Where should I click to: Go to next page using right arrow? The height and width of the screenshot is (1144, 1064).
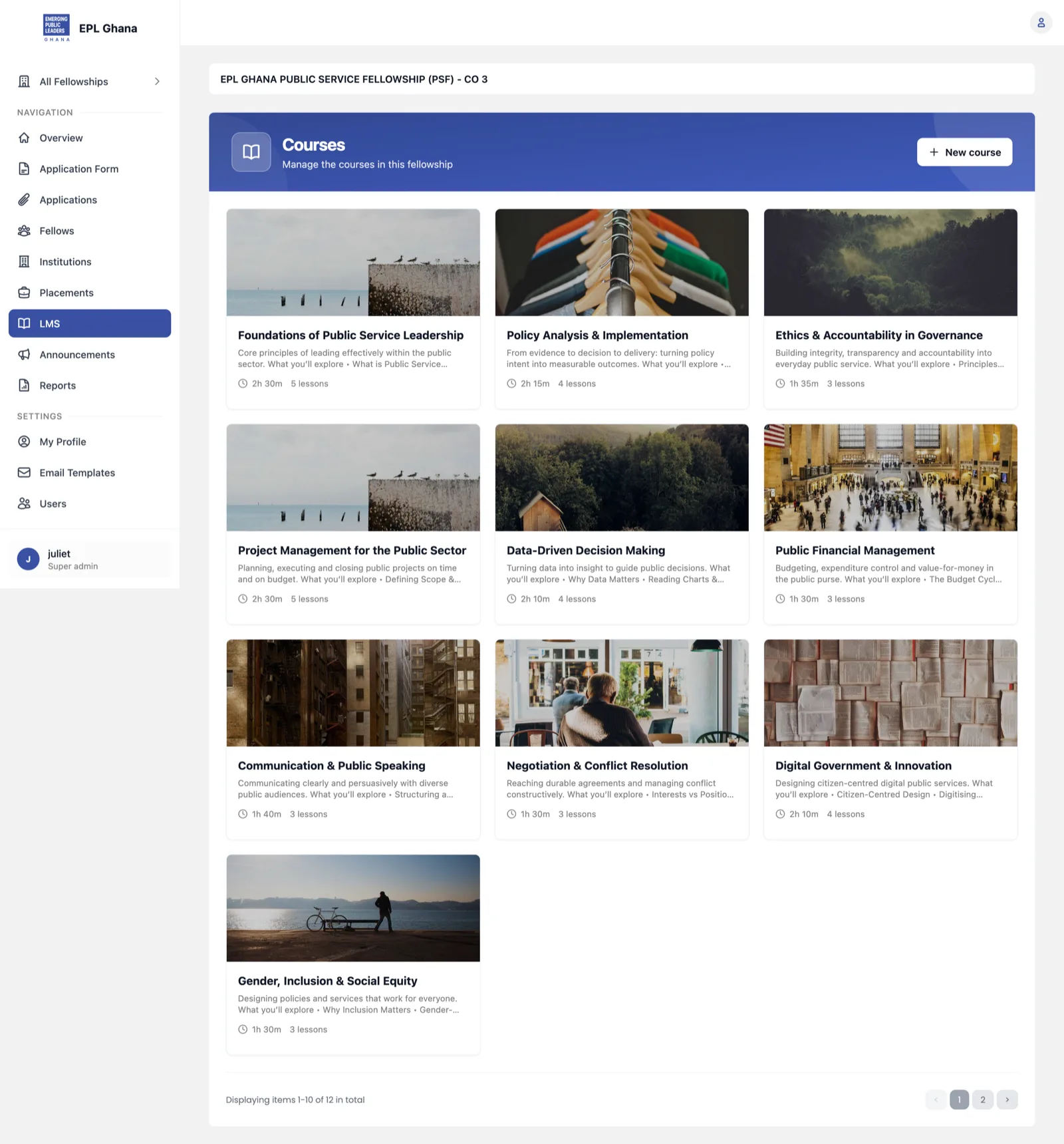click(1007, 1099)
